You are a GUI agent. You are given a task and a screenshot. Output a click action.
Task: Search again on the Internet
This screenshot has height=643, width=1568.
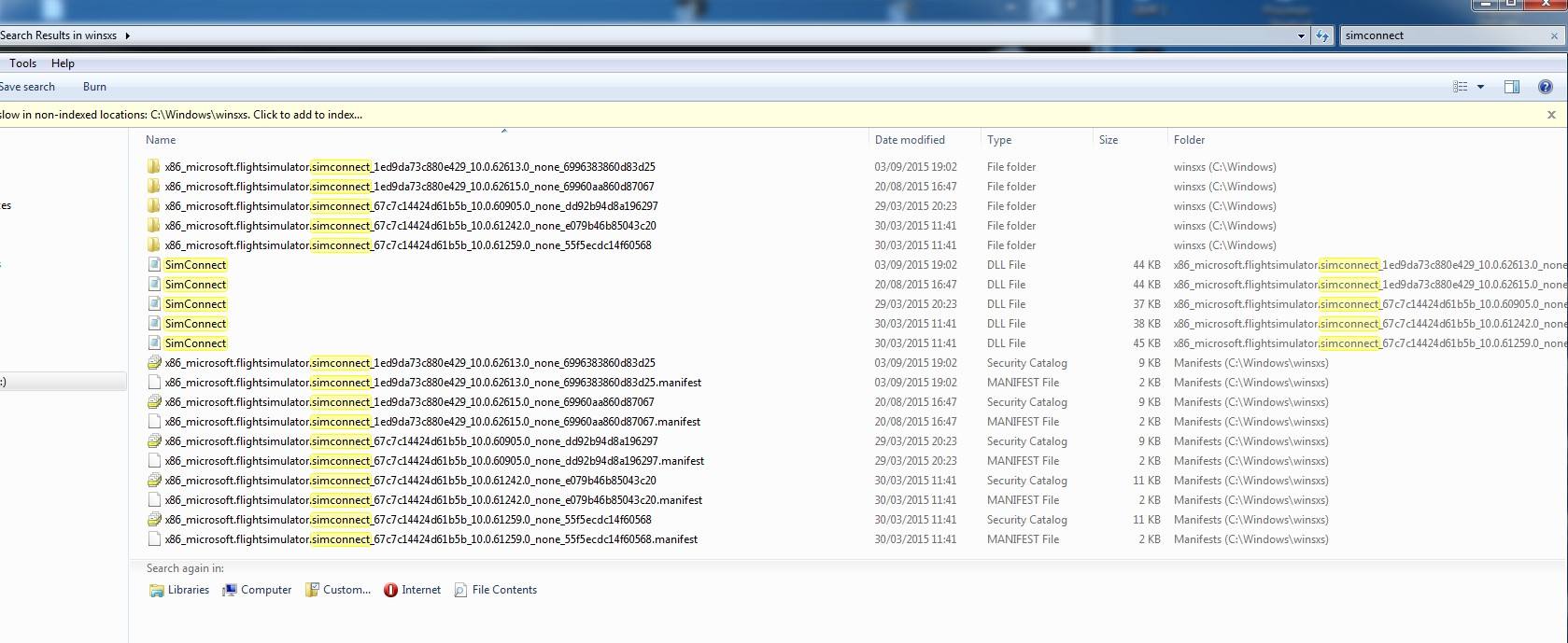click(x=413, y=590)
